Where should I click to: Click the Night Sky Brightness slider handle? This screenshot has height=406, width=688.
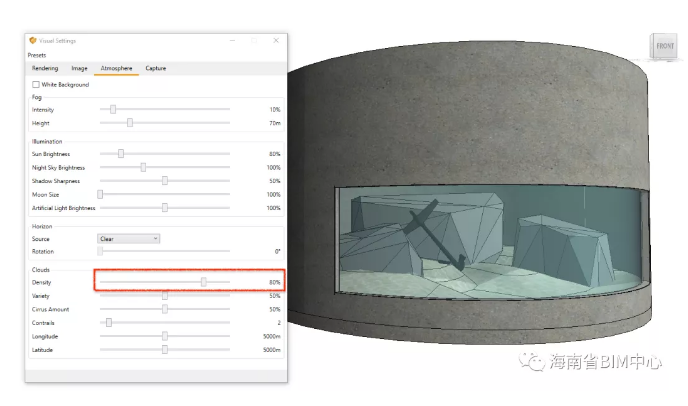143,167
